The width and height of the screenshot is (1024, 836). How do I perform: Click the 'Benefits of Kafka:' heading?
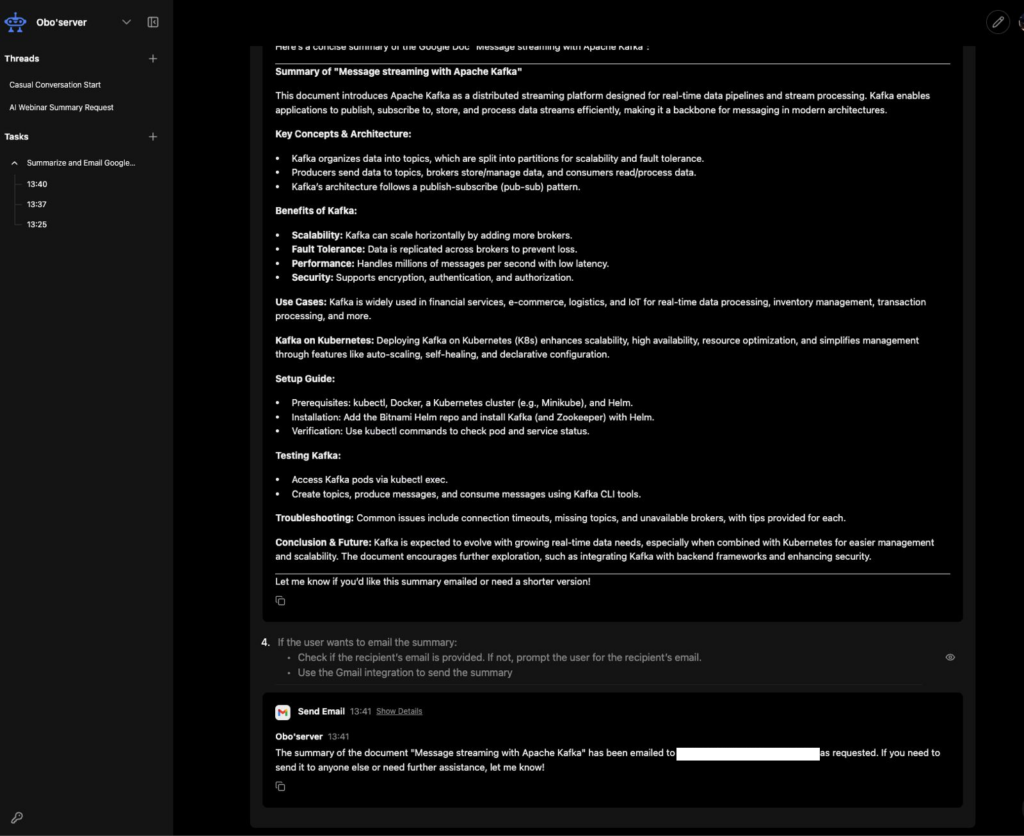click(316, 211)
